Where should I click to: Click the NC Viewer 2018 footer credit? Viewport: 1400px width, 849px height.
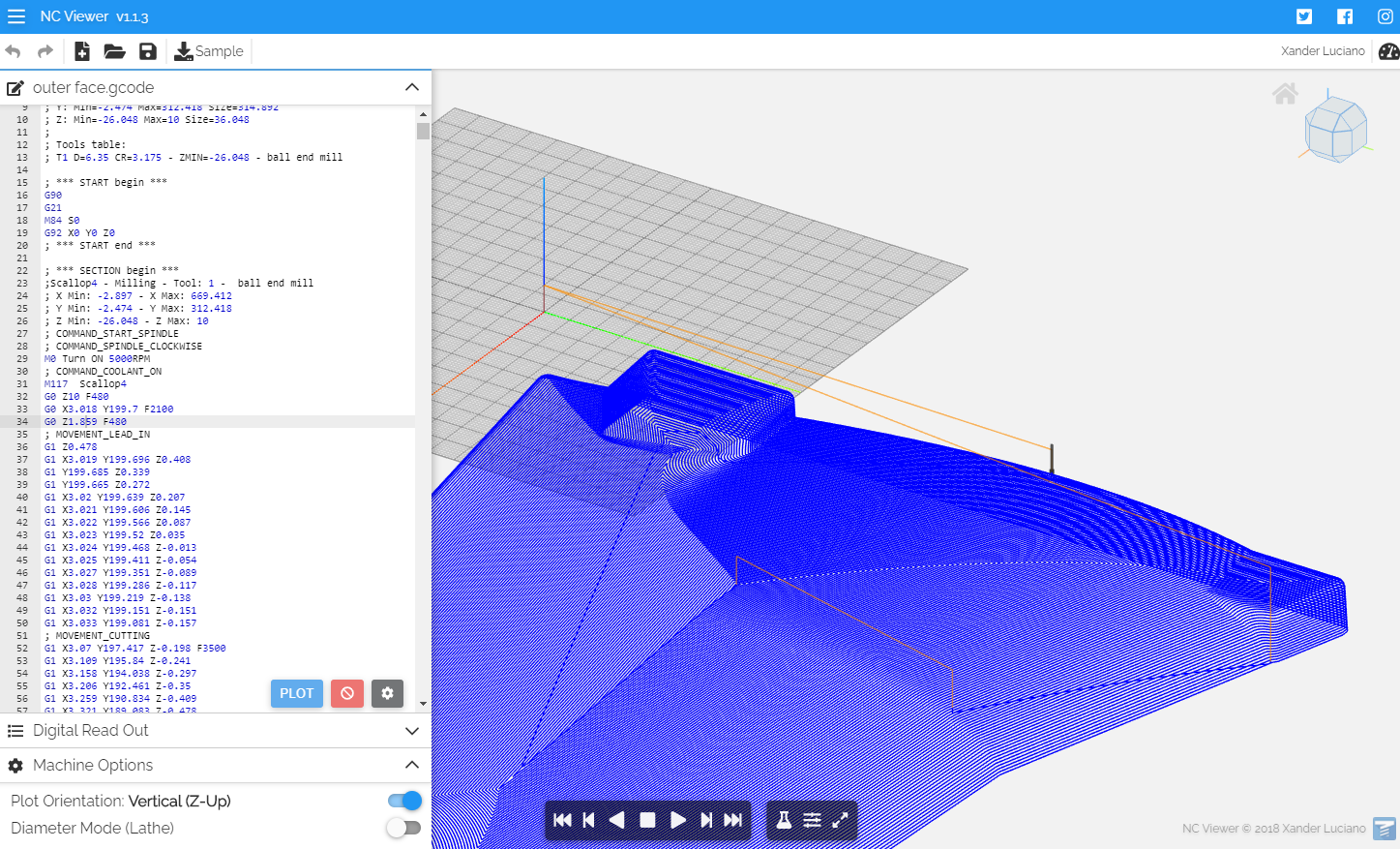coord(1273,829)
